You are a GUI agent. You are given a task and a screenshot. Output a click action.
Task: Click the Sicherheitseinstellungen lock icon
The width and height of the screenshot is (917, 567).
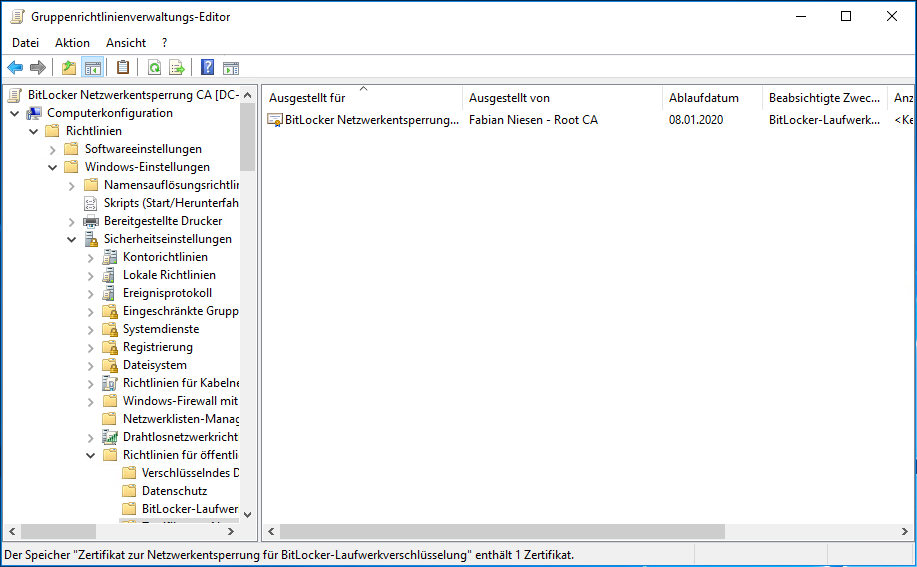(x=91, y=239)
